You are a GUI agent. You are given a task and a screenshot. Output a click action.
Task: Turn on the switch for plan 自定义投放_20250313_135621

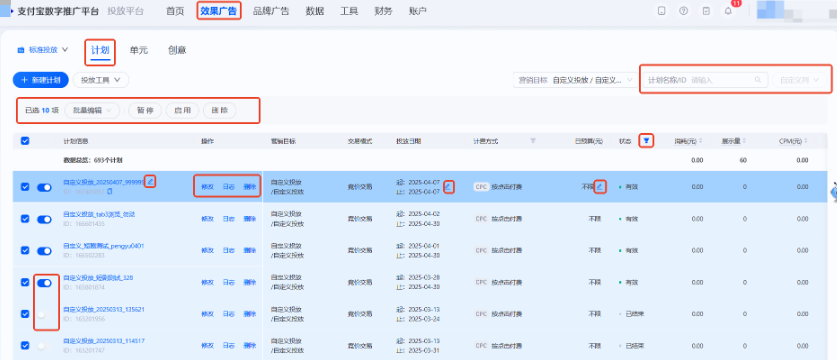[x=44, y=314]
